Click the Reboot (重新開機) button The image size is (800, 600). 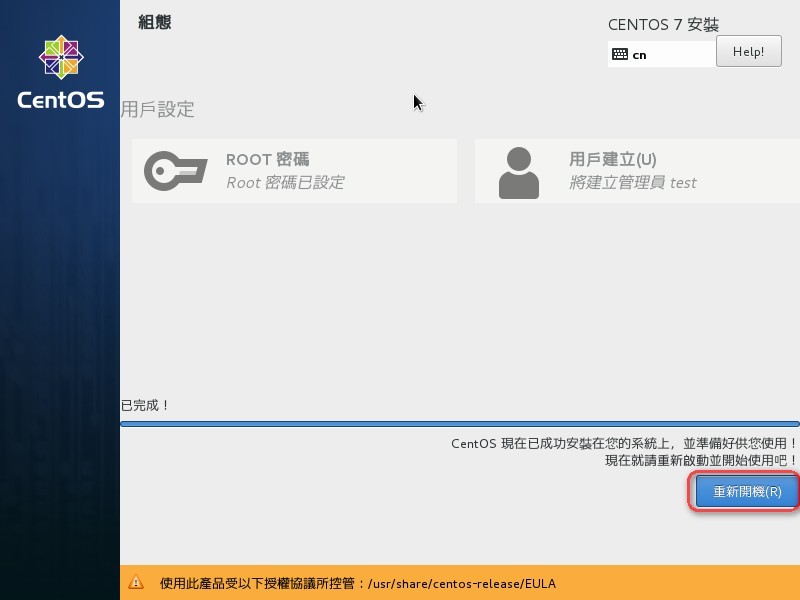pos(747,491)
